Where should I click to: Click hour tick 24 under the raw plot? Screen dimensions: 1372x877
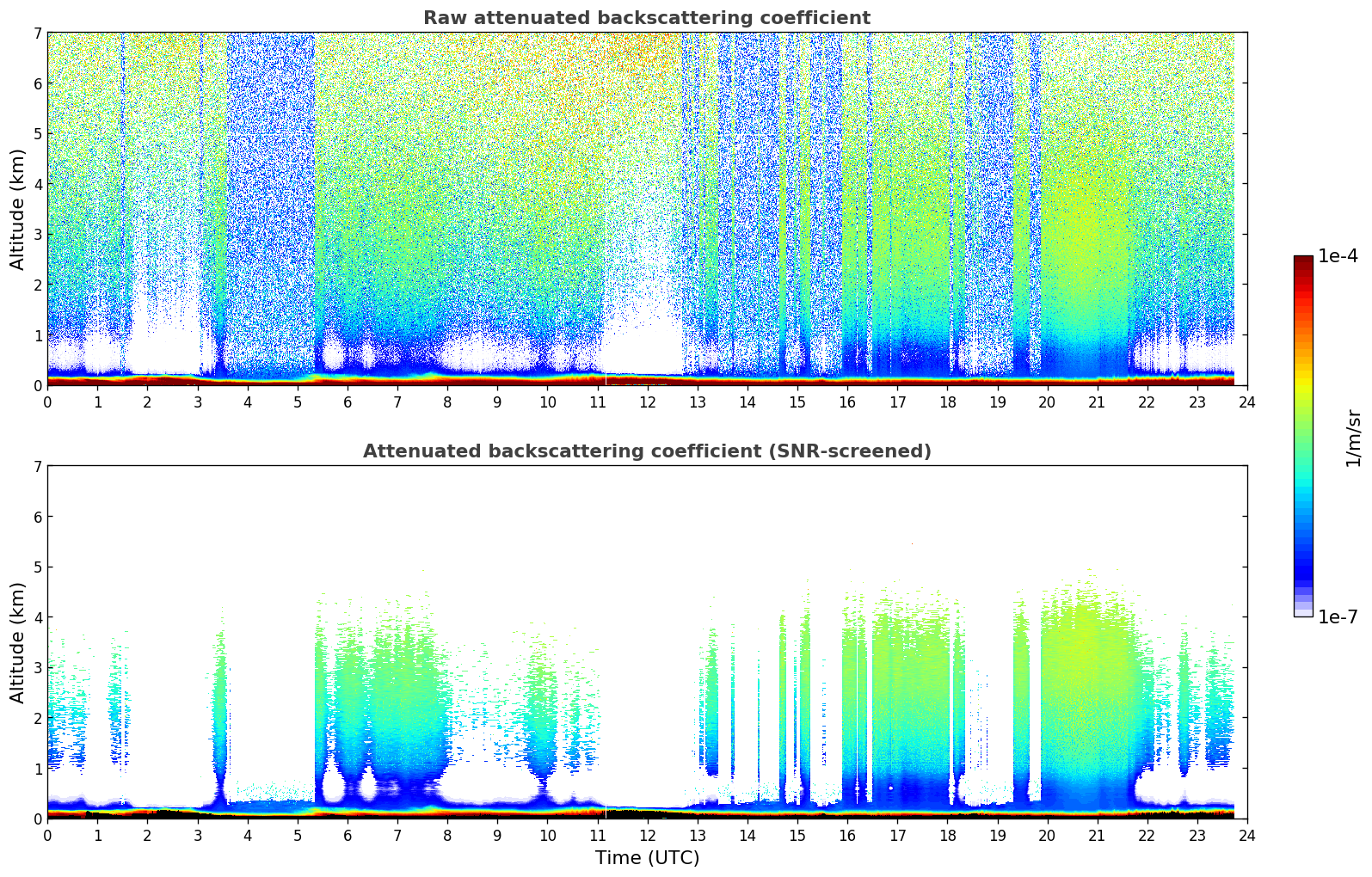pyautogui.click(x=1246, y=402)
